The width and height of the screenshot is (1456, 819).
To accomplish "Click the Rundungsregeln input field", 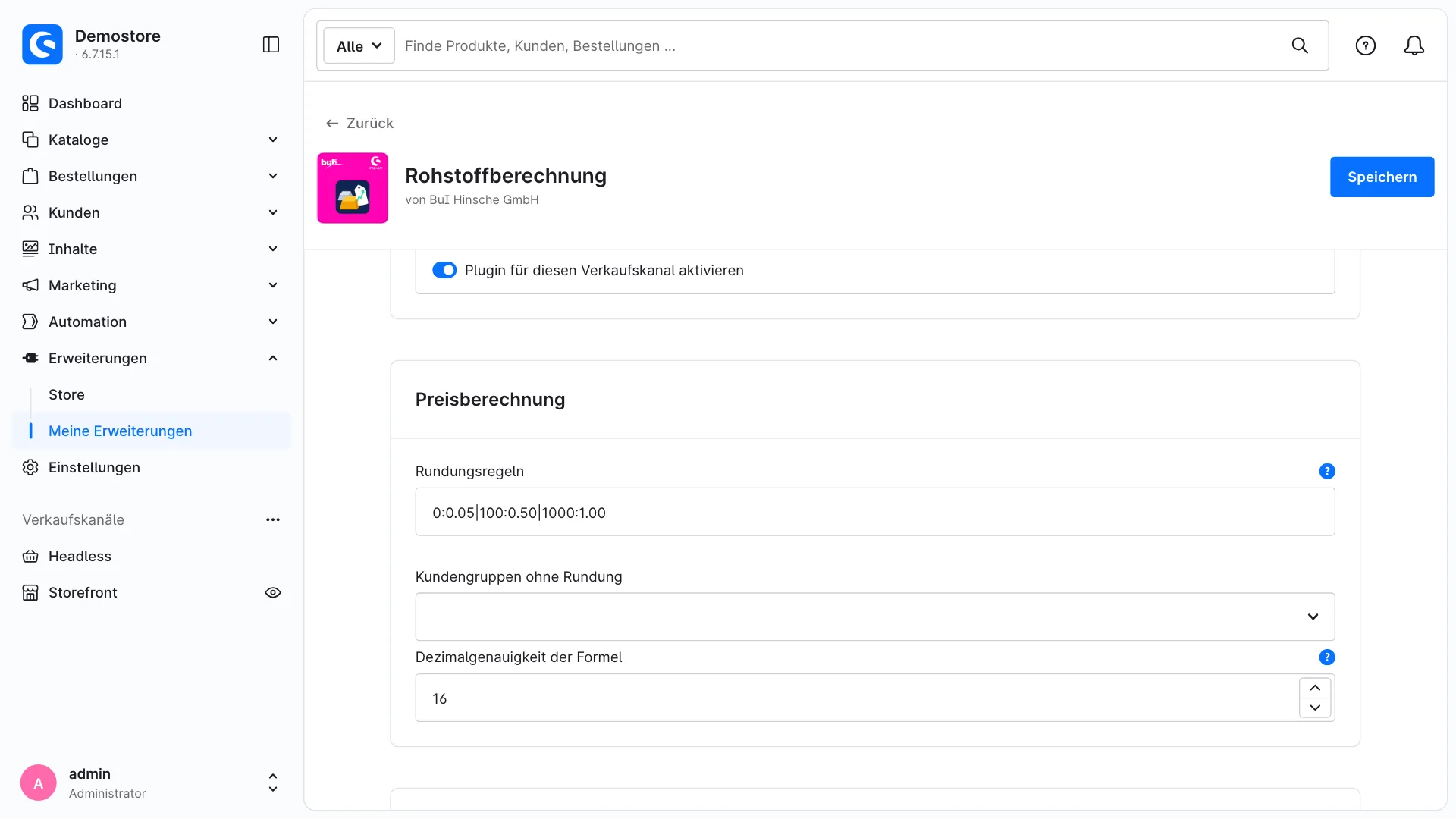I will [875, 512].
